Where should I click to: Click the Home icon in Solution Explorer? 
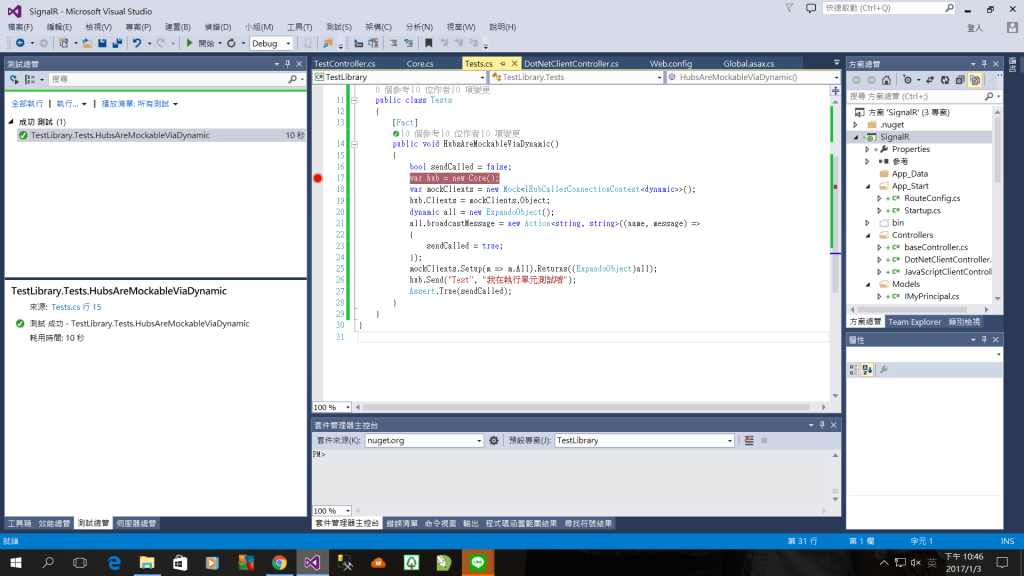click(x=887, y=79)
